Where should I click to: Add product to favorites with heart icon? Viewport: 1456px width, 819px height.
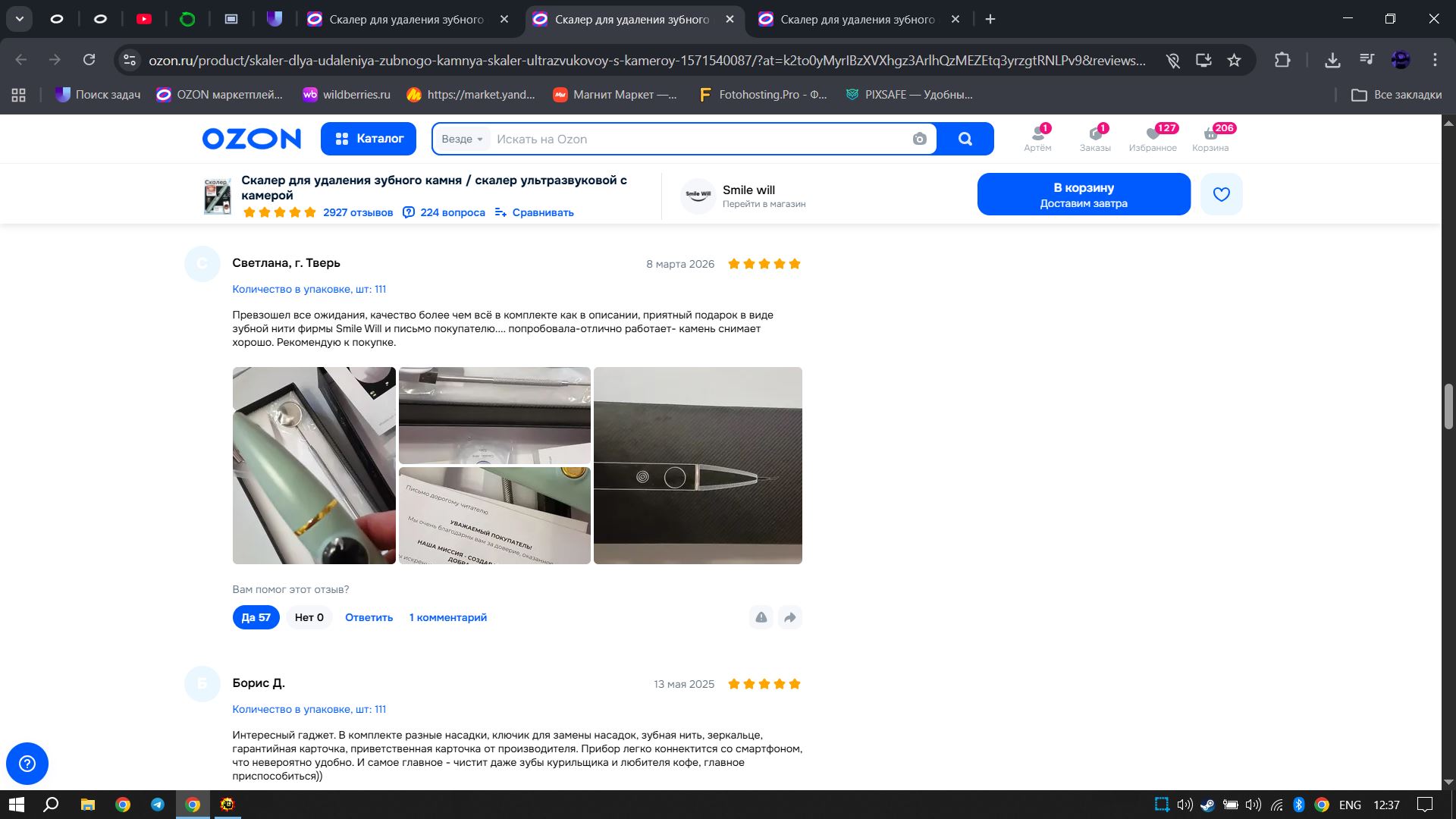coord(1221,194)
